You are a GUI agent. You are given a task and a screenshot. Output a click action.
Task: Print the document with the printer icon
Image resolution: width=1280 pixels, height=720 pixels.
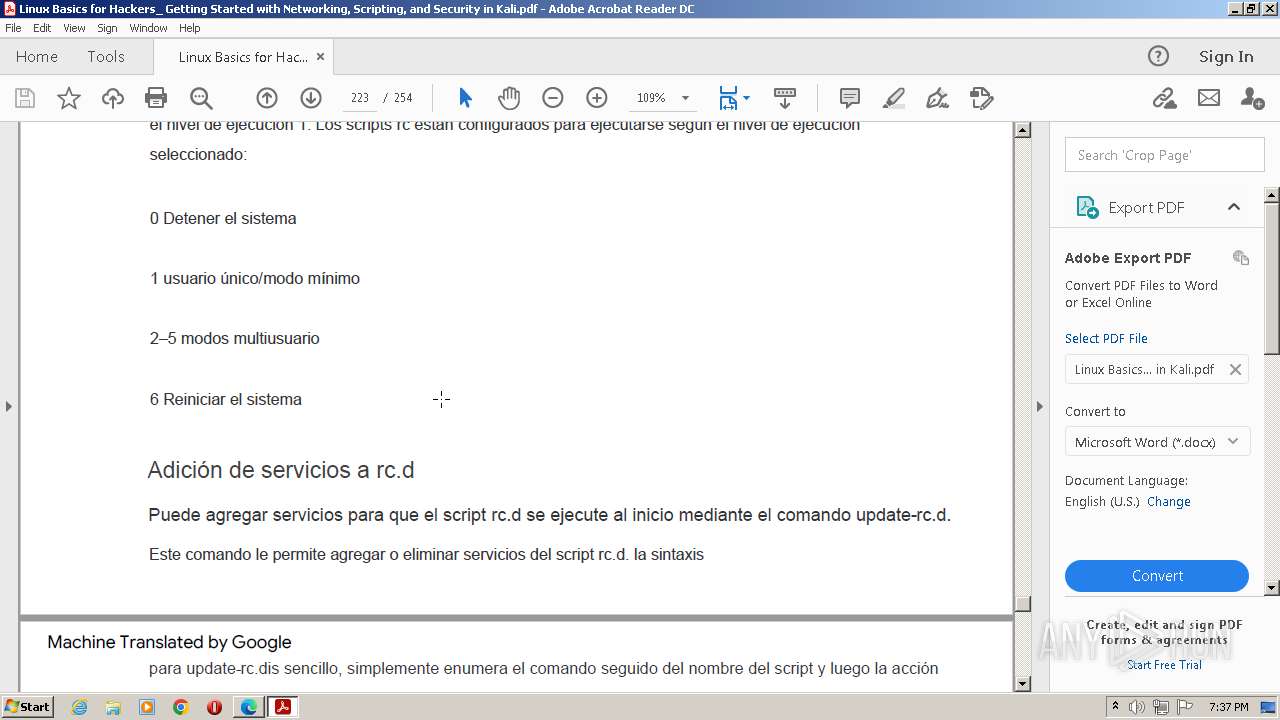pyautogui.click(x=156, y=98)
